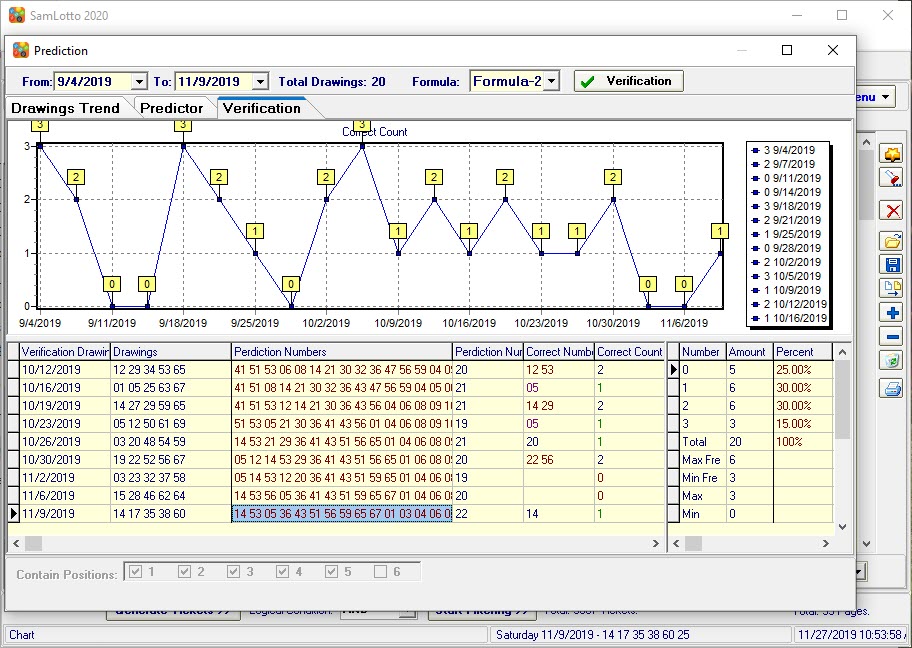Click the yellow star icon in the main window side toolbar
Viewport: 912px width, 648px height.
[892, 154]
